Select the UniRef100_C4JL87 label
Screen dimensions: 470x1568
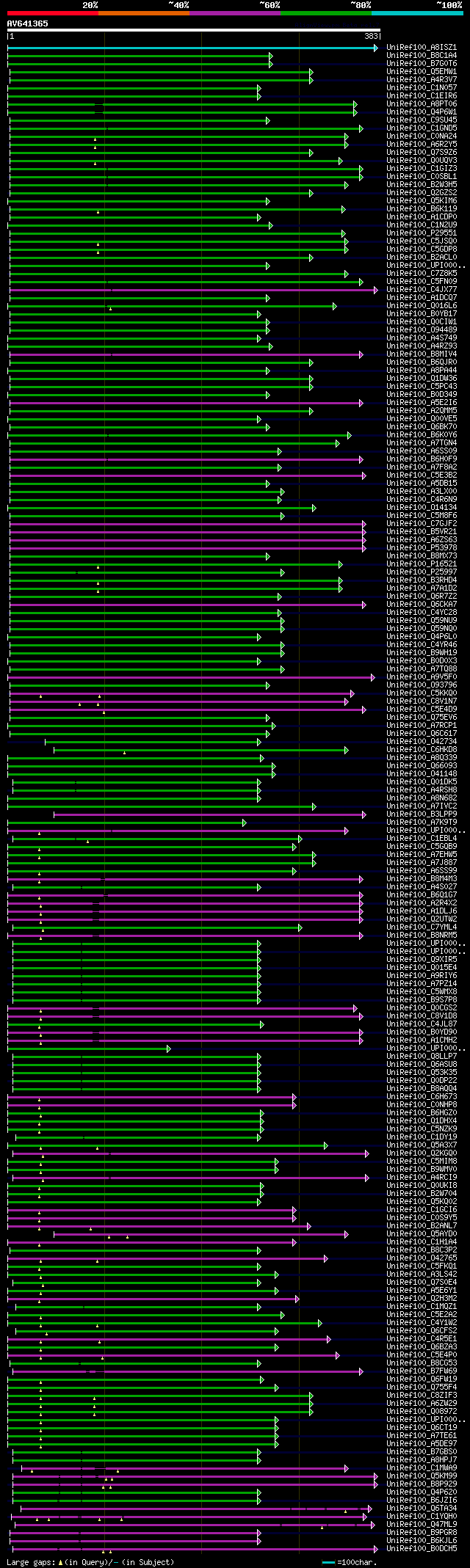coord(422,1024)
